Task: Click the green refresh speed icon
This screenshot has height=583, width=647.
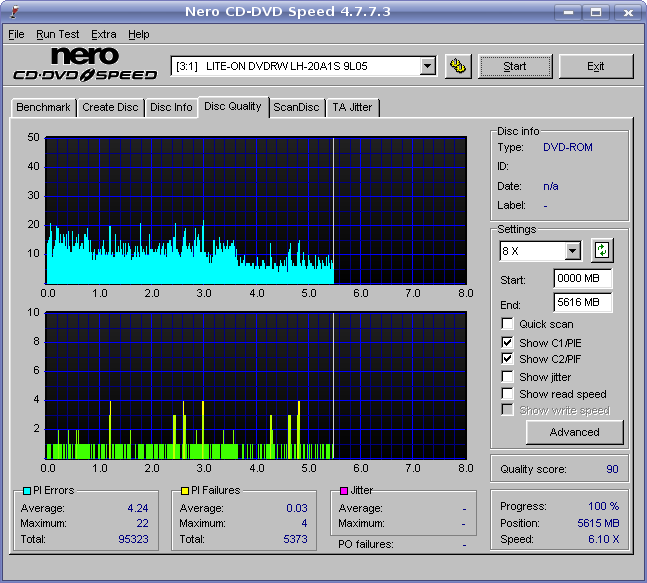Action: pyautogui.click(x=601, y=250)
